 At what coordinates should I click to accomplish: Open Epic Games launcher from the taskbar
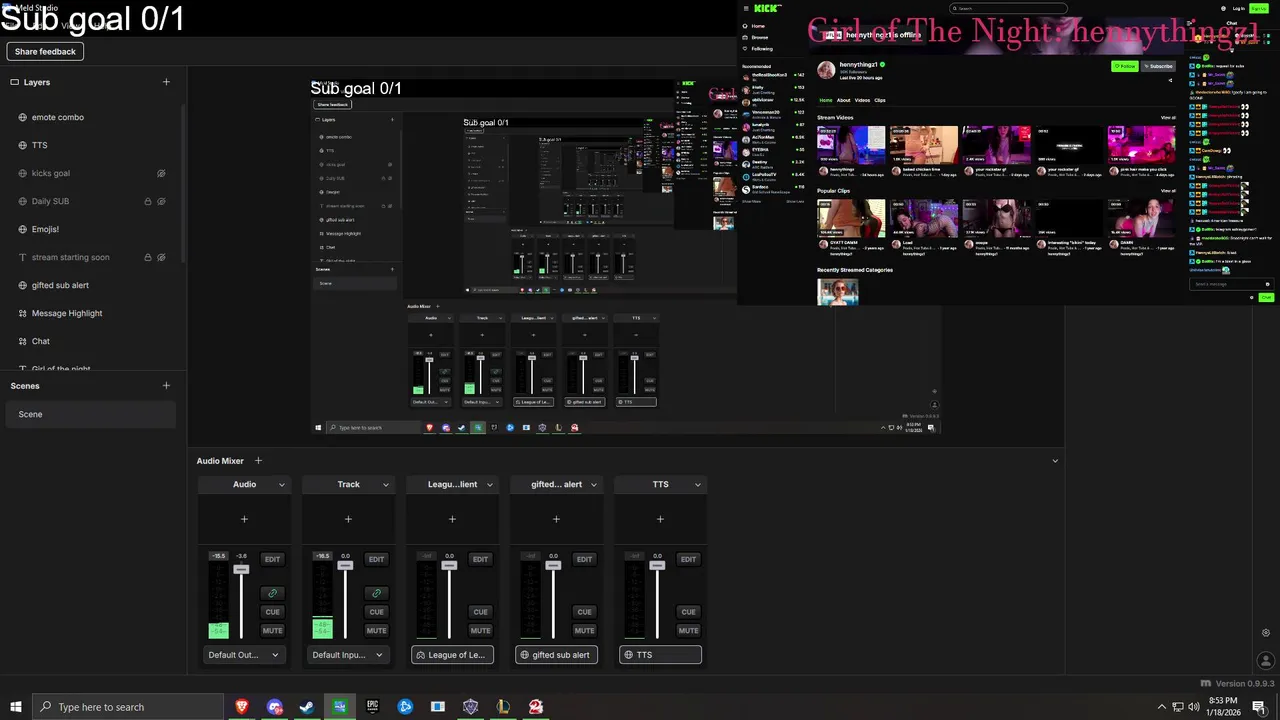372,707
